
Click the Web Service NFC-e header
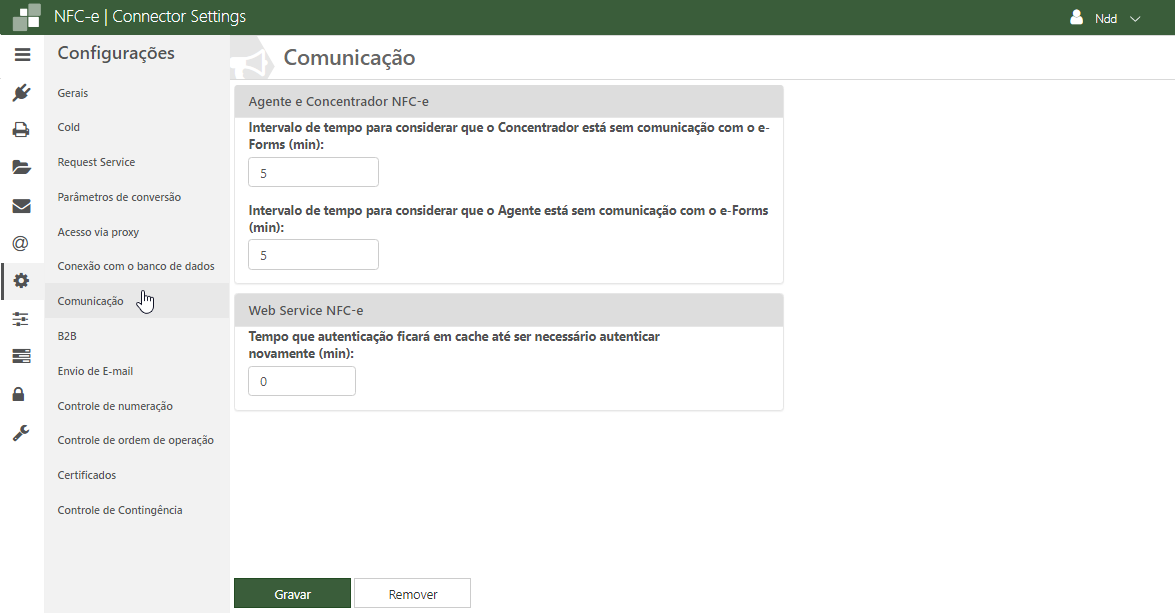509,310
